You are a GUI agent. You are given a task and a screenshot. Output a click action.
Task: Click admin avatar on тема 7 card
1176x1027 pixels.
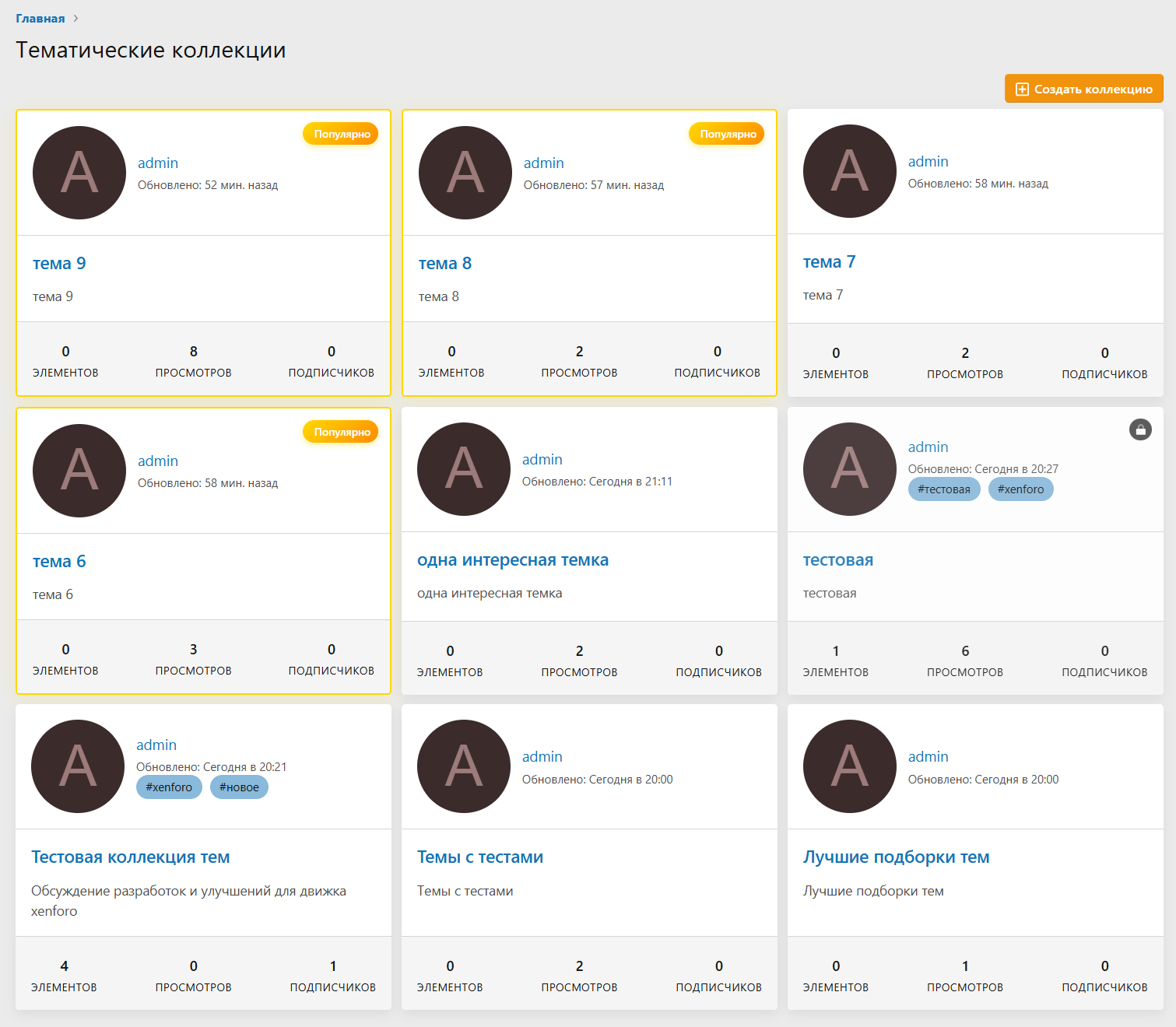click(x=850, y=171)
